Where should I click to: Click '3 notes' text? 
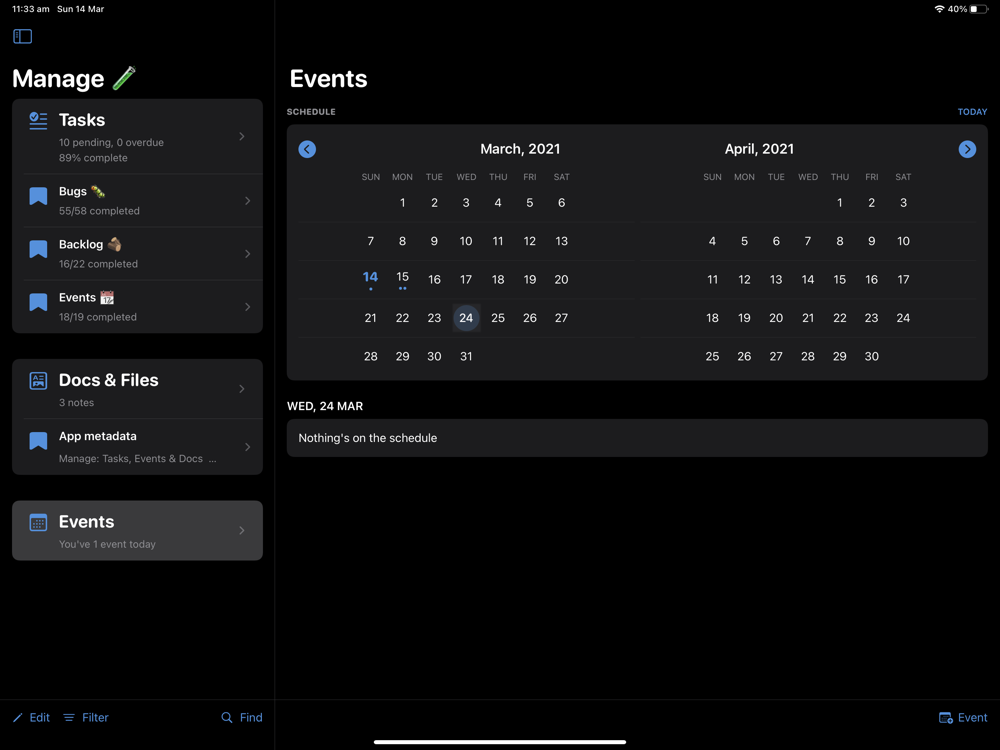click(76, 403)
